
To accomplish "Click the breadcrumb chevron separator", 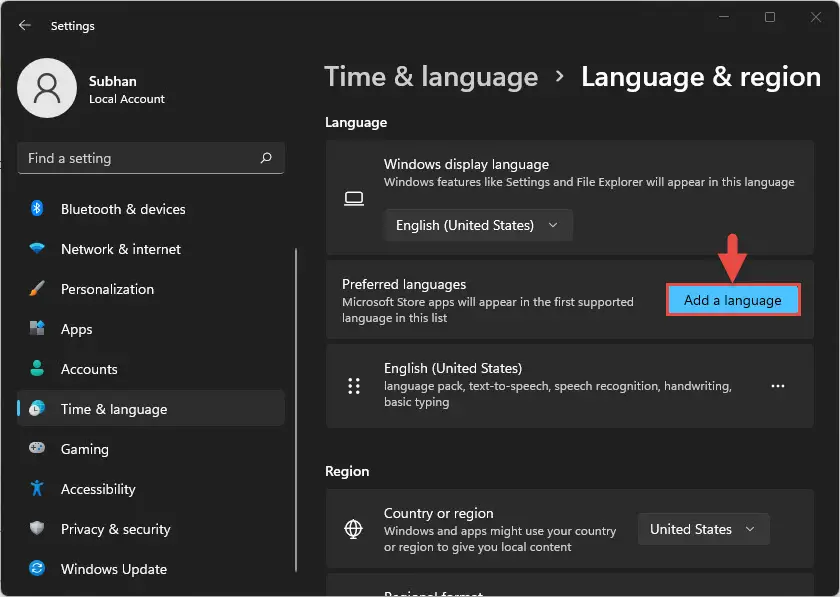I will (x=559, y=76).
